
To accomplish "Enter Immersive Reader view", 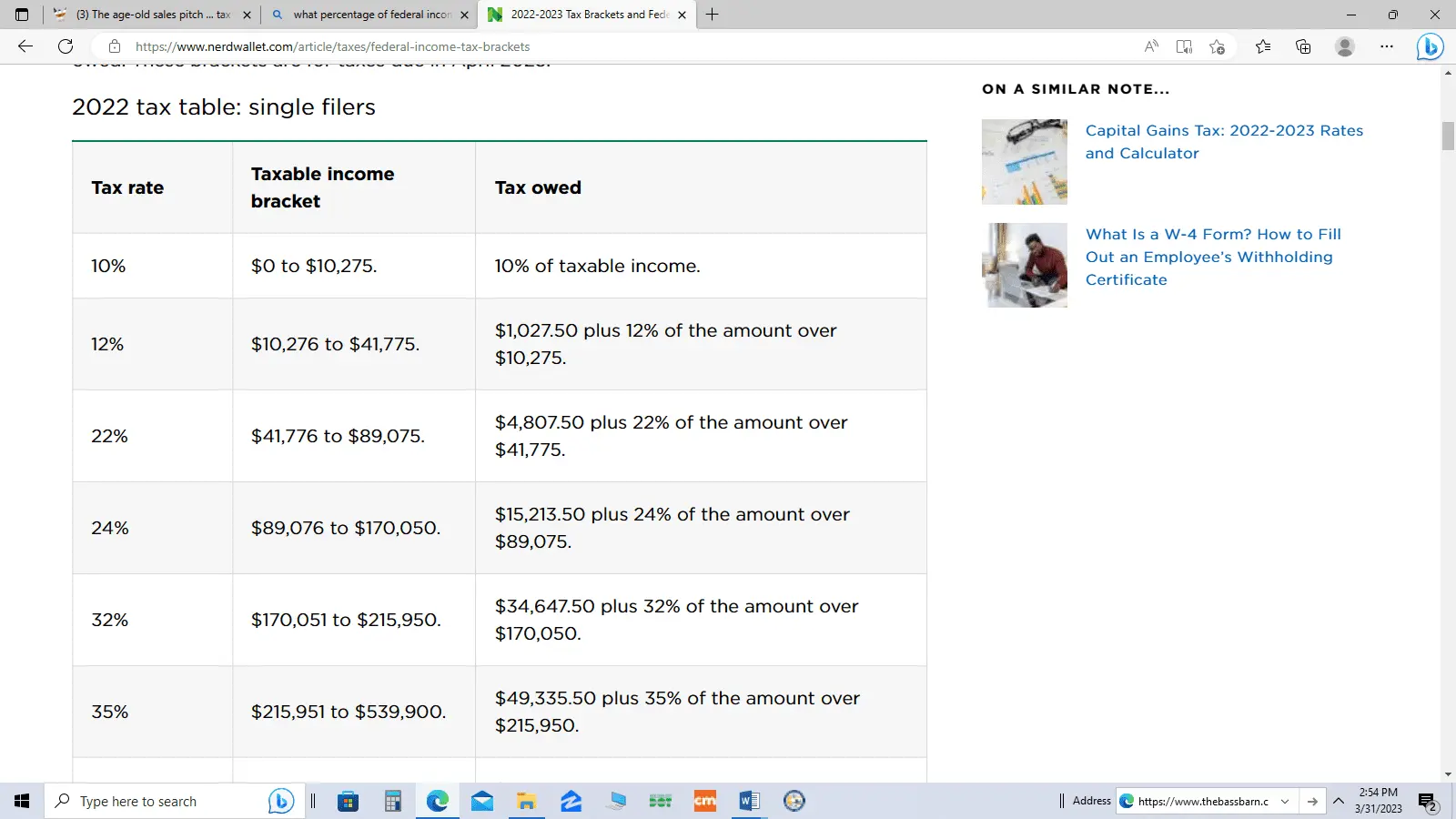I will [1184, 46].
